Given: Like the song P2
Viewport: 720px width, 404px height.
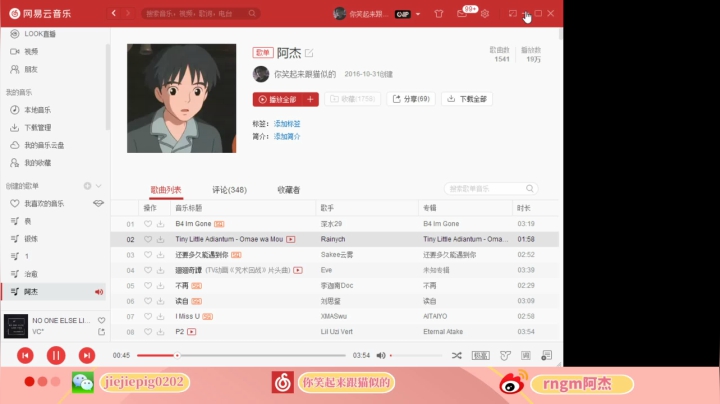Looking at the screenshot, I should pyautogui.click(x=148, y=332).
